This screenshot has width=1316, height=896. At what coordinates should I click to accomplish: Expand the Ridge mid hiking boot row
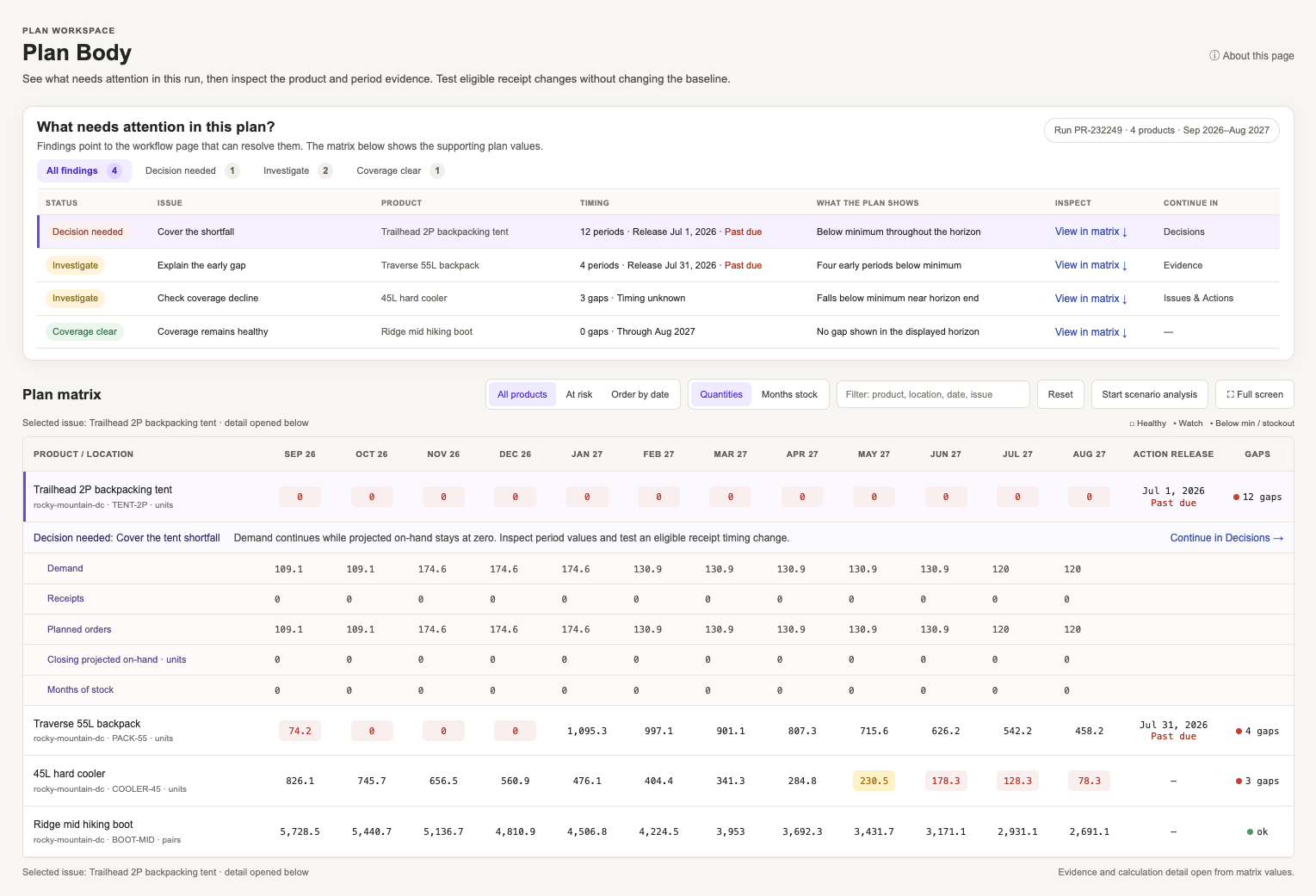coord(658,831)
